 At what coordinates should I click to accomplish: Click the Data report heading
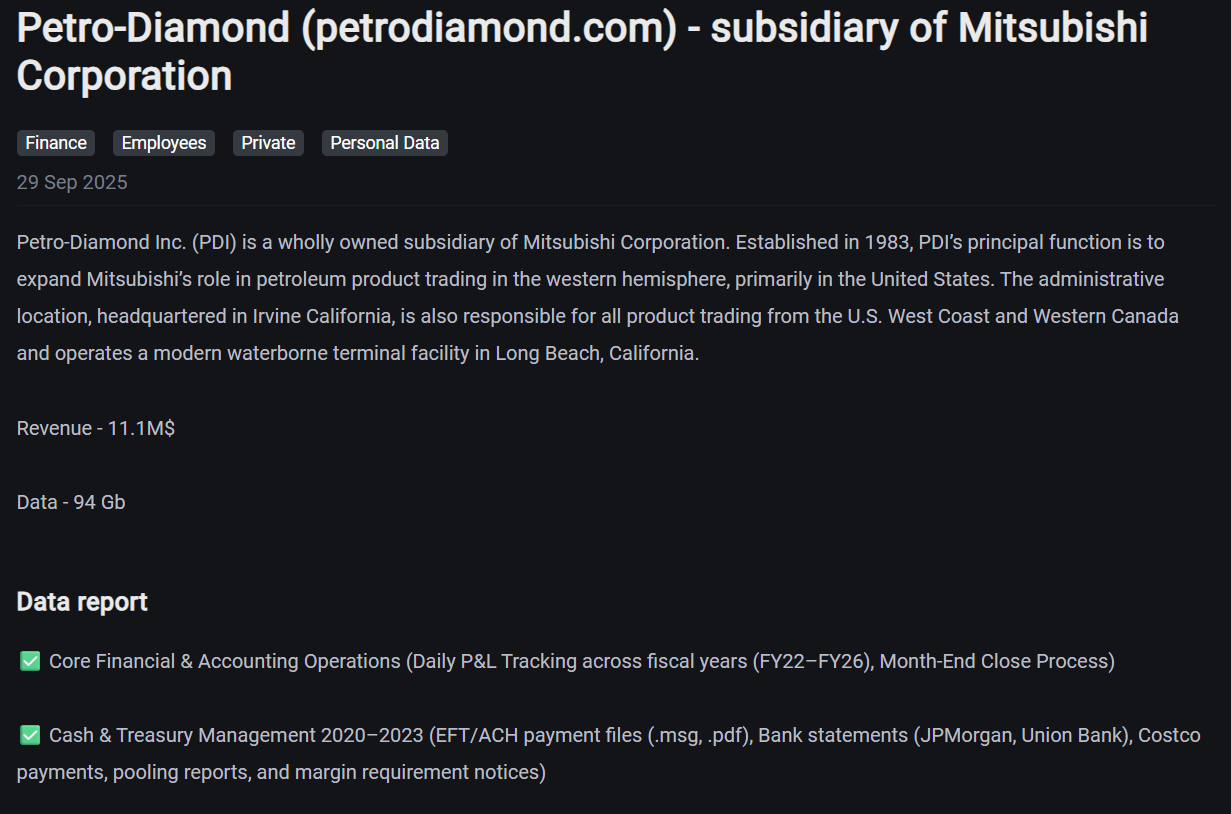pos(82,602)
